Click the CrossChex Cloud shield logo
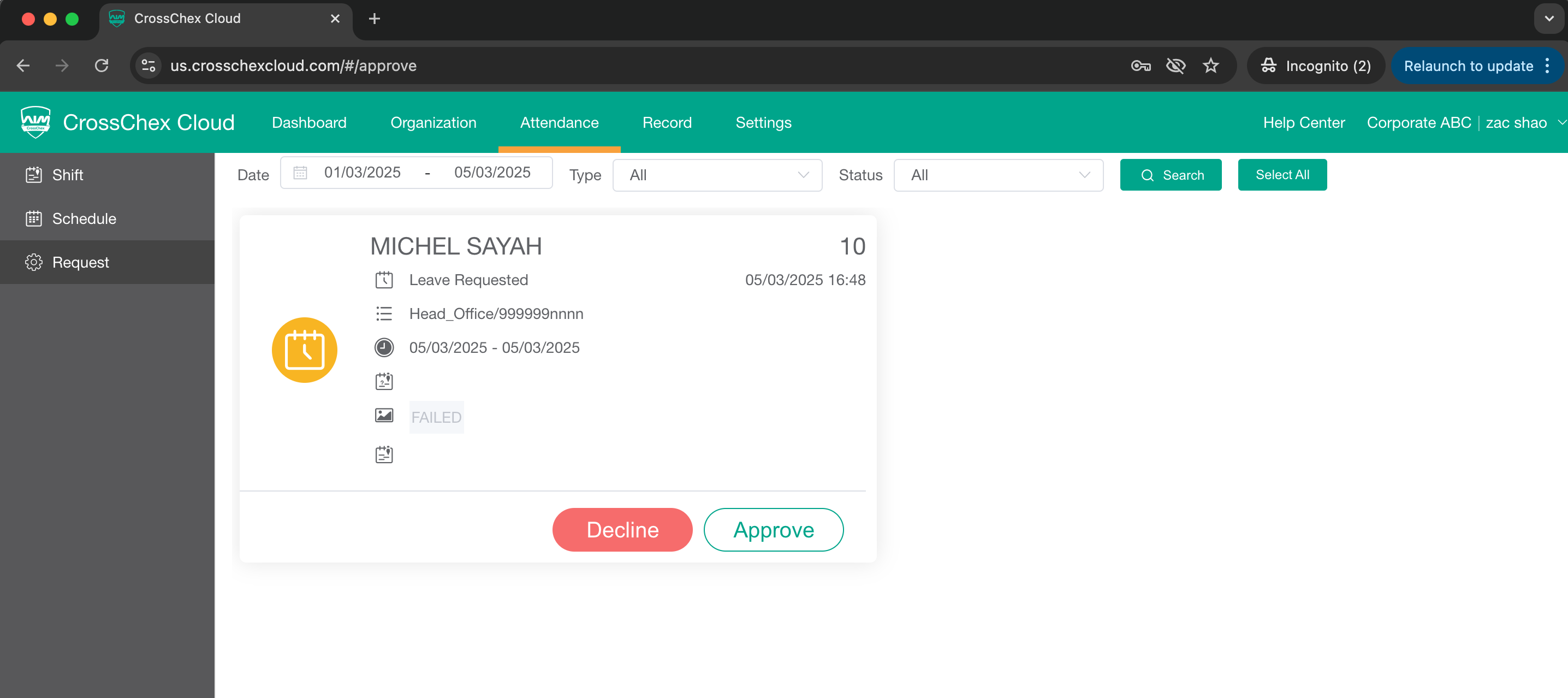The width and height of the screenshot is (1568, 698). (35, 122)
